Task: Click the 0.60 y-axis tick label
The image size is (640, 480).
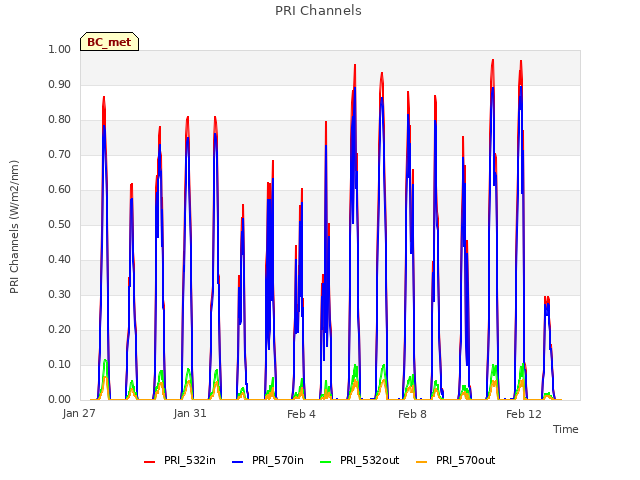Action: pos(60,189)
